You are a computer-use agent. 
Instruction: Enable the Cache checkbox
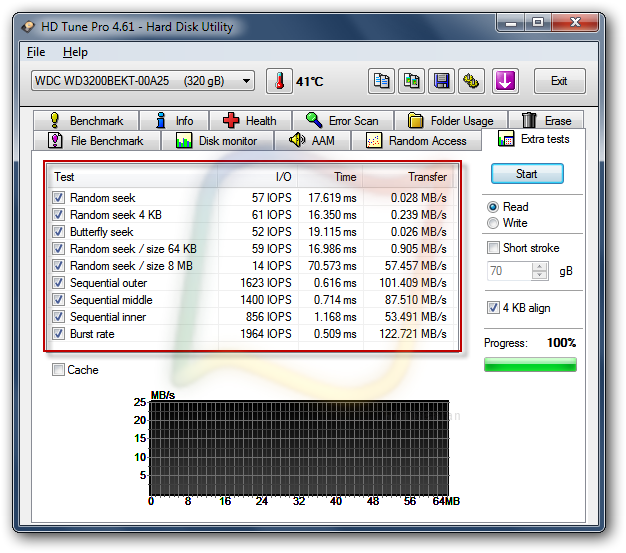click(58, 369)
